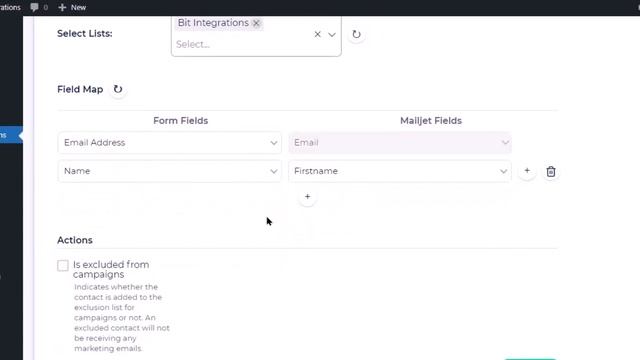Viewport: 640px width, 360px height.
Task: Open the Email Address form field dropdown
Action: tap(170, 143)
